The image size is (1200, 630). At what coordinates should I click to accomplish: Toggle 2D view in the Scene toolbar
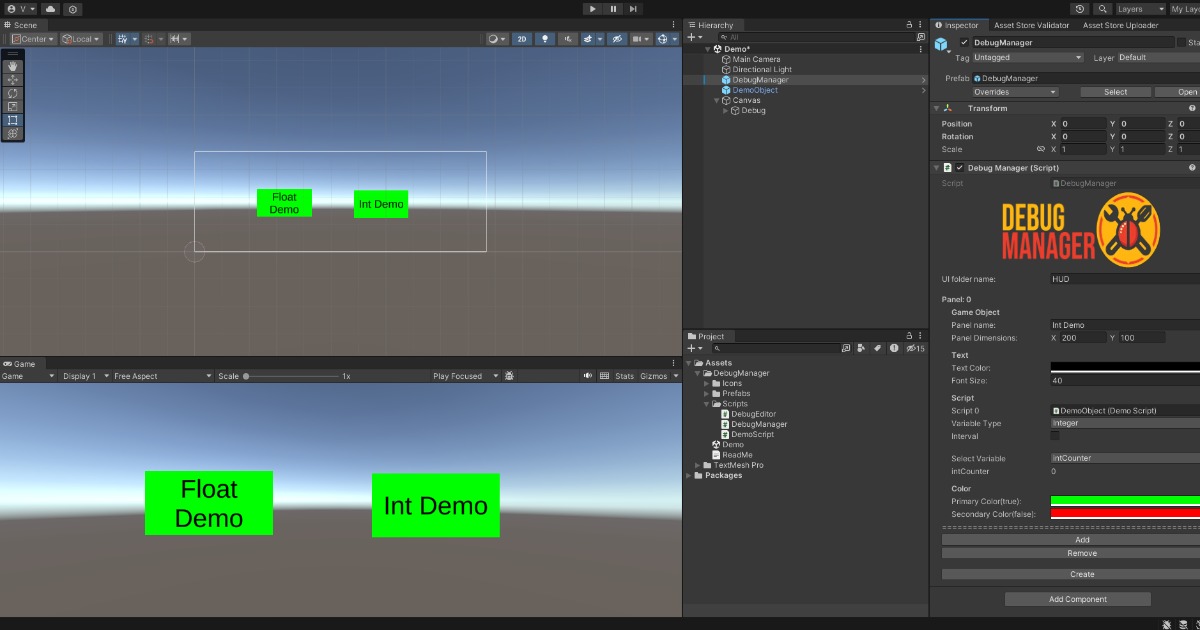522,38
